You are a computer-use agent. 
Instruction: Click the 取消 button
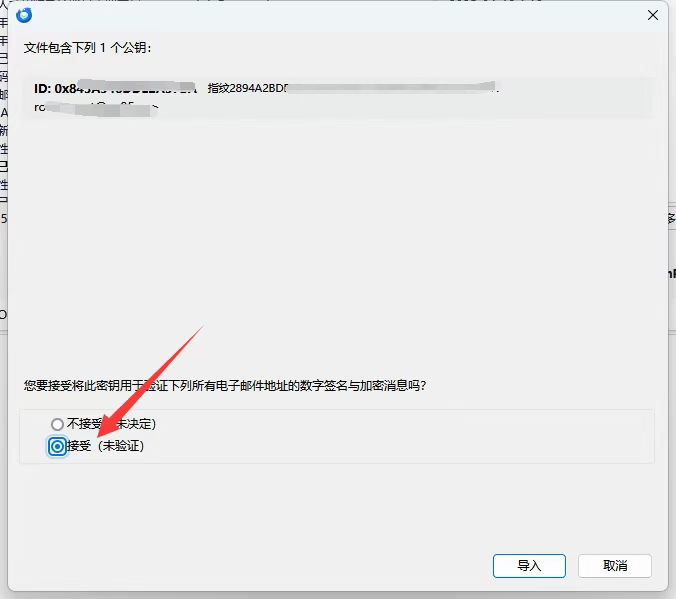pos(615,565)
